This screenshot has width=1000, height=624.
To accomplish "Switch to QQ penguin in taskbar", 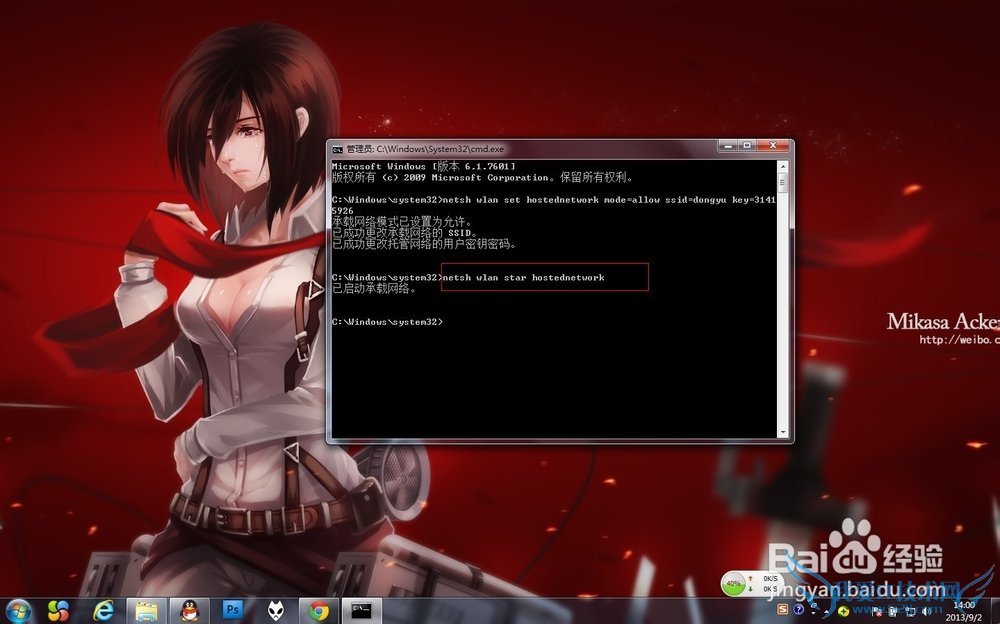I will click(189, 611).
